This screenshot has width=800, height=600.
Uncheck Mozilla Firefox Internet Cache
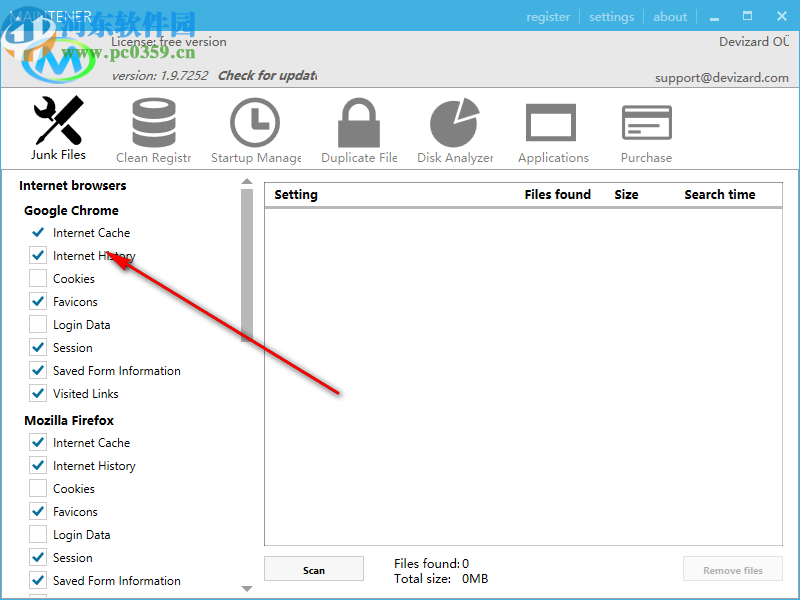point(38,442)
